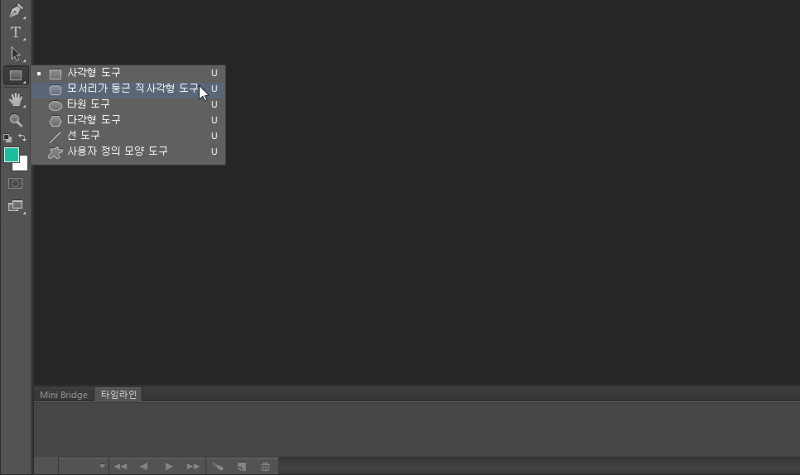800x475 pixels.
Task: Click the Rectangle shape tool in the toolbar
Action: (16, 76)
